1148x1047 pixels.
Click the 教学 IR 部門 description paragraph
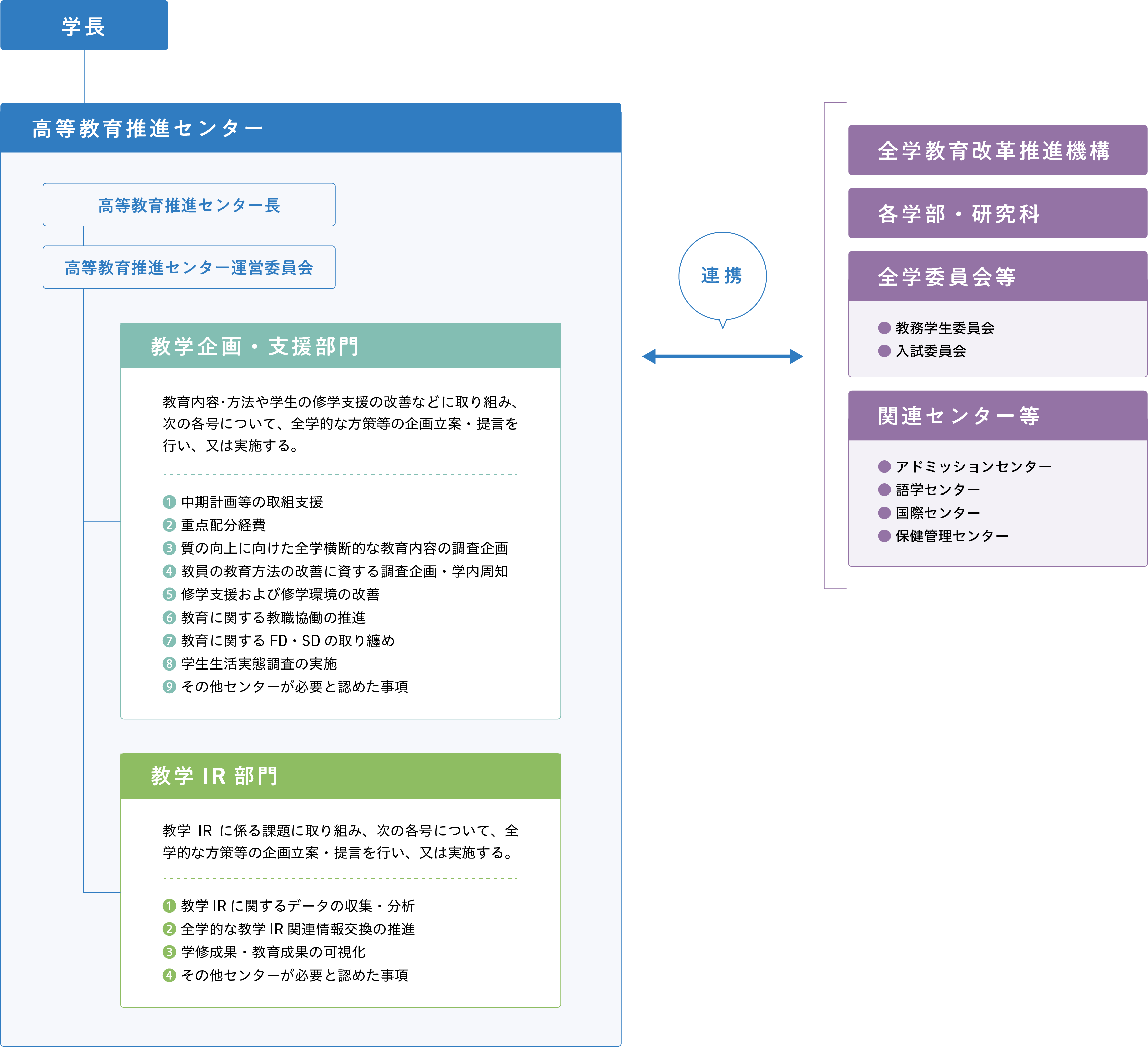341,841
